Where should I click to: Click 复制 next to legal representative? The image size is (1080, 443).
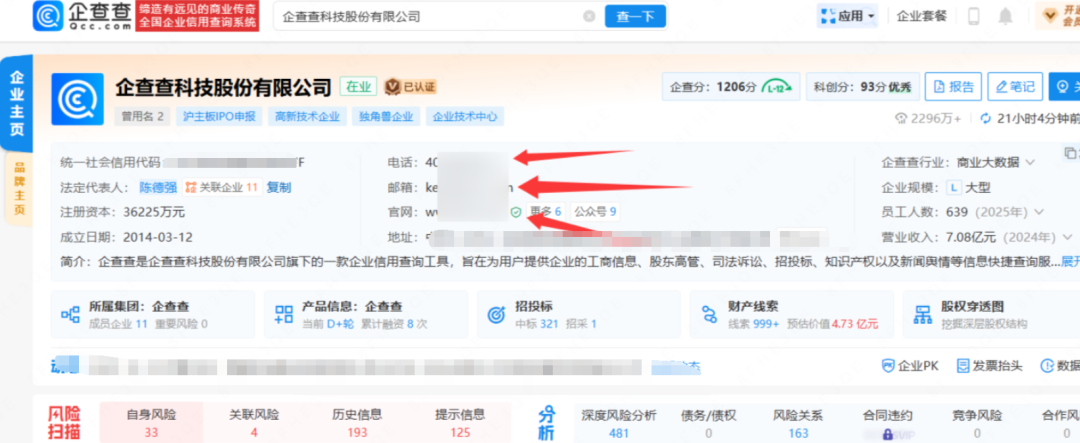pos(279,187)
